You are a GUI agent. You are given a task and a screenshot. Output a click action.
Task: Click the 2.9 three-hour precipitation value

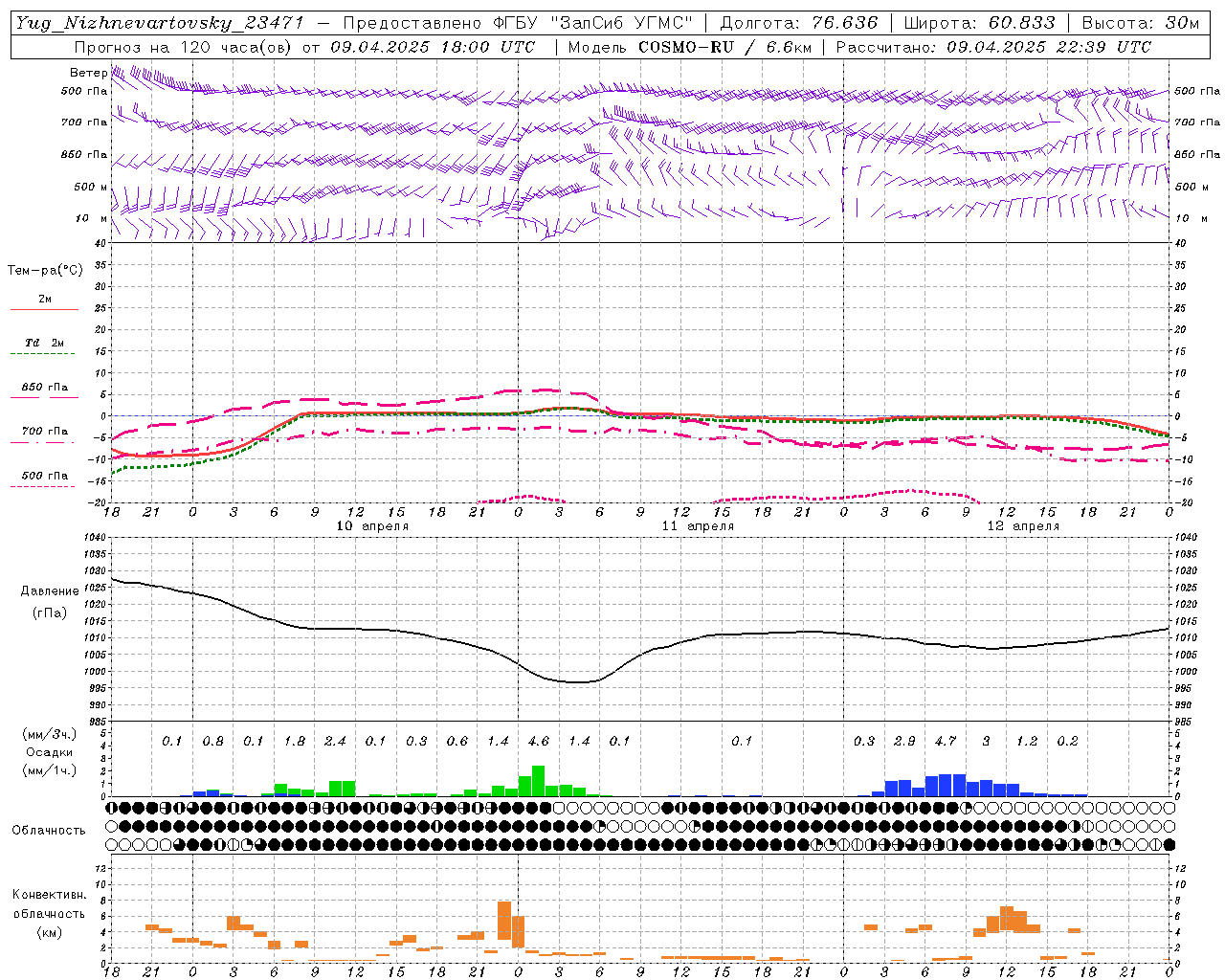pos(904,741)
